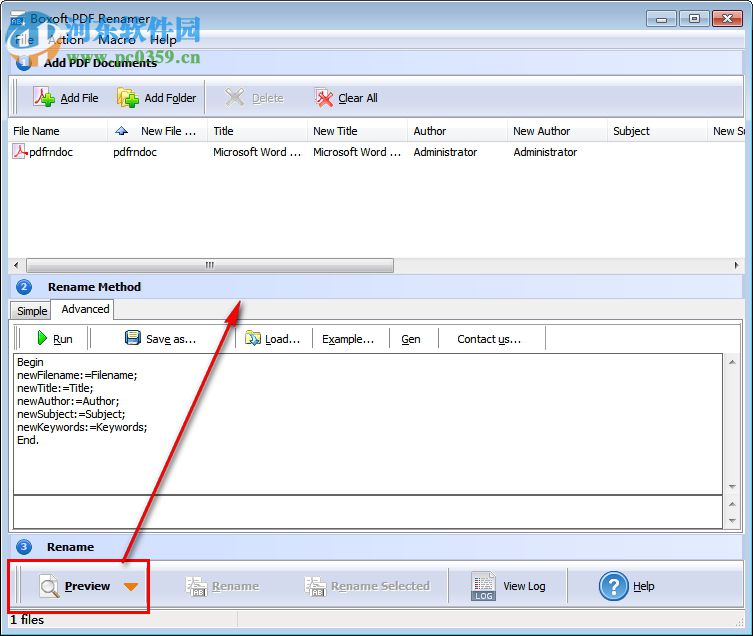Click the Example... button
This screenshot has width=753, height=636.
(348, 339)
